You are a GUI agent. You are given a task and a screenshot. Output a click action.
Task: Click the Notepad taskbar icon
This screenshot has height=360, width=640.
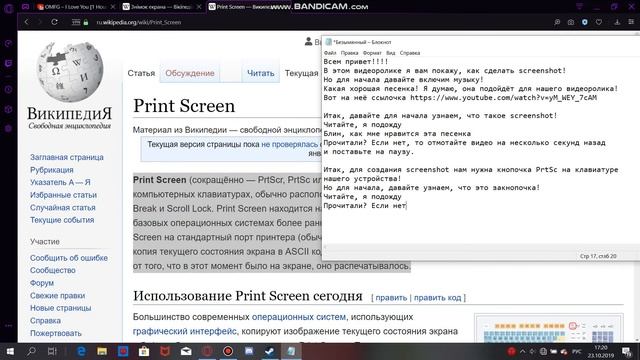click(x=291, y=351)
